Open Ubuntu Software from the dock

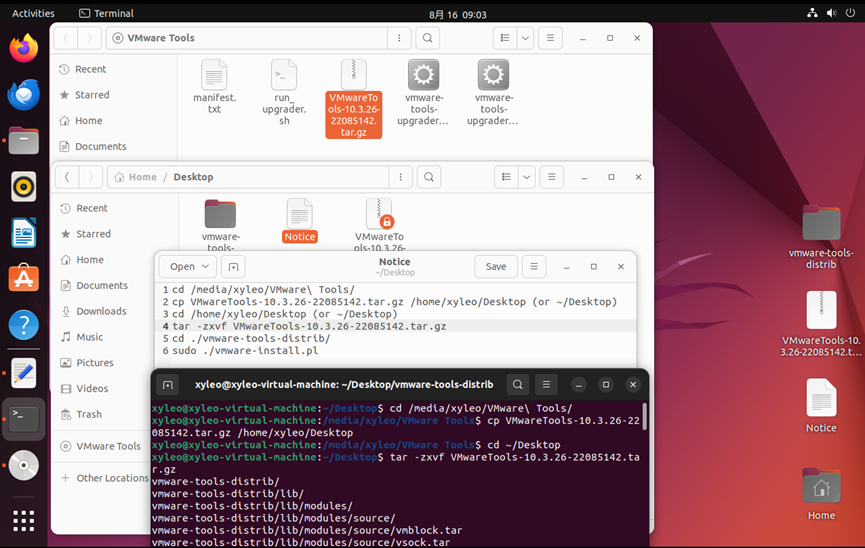pyautogui.click(x=24, y=279)
